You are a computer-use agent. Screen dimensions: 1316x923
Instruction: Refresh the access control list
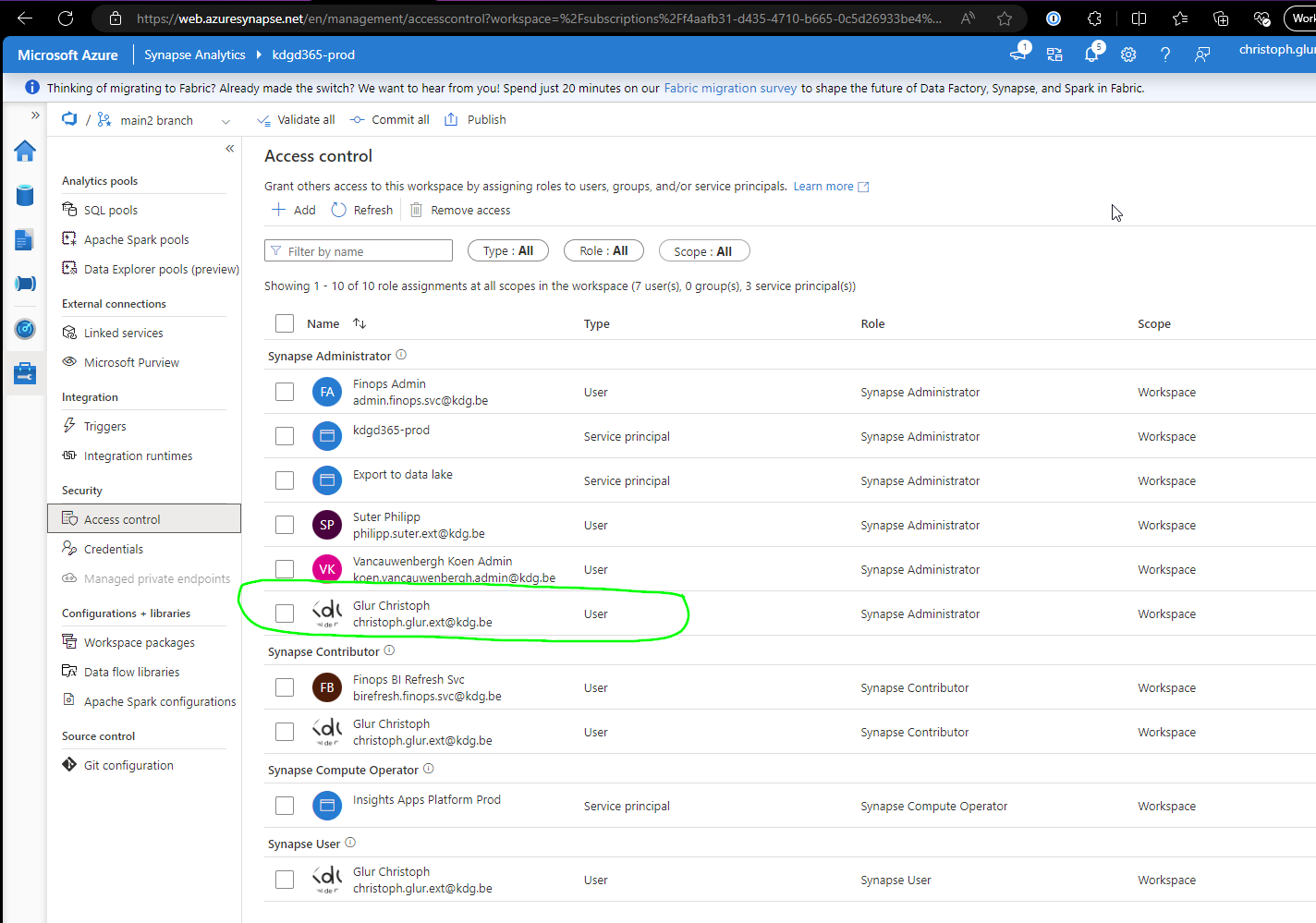(x=362, y=210)
